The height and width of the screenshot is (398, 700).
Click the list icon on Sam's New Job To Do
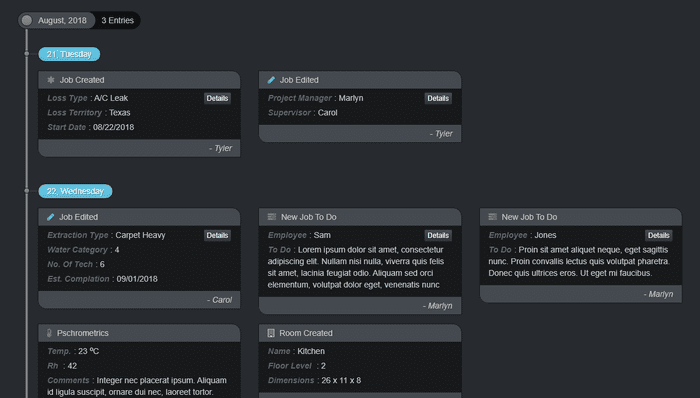[271, 217]
